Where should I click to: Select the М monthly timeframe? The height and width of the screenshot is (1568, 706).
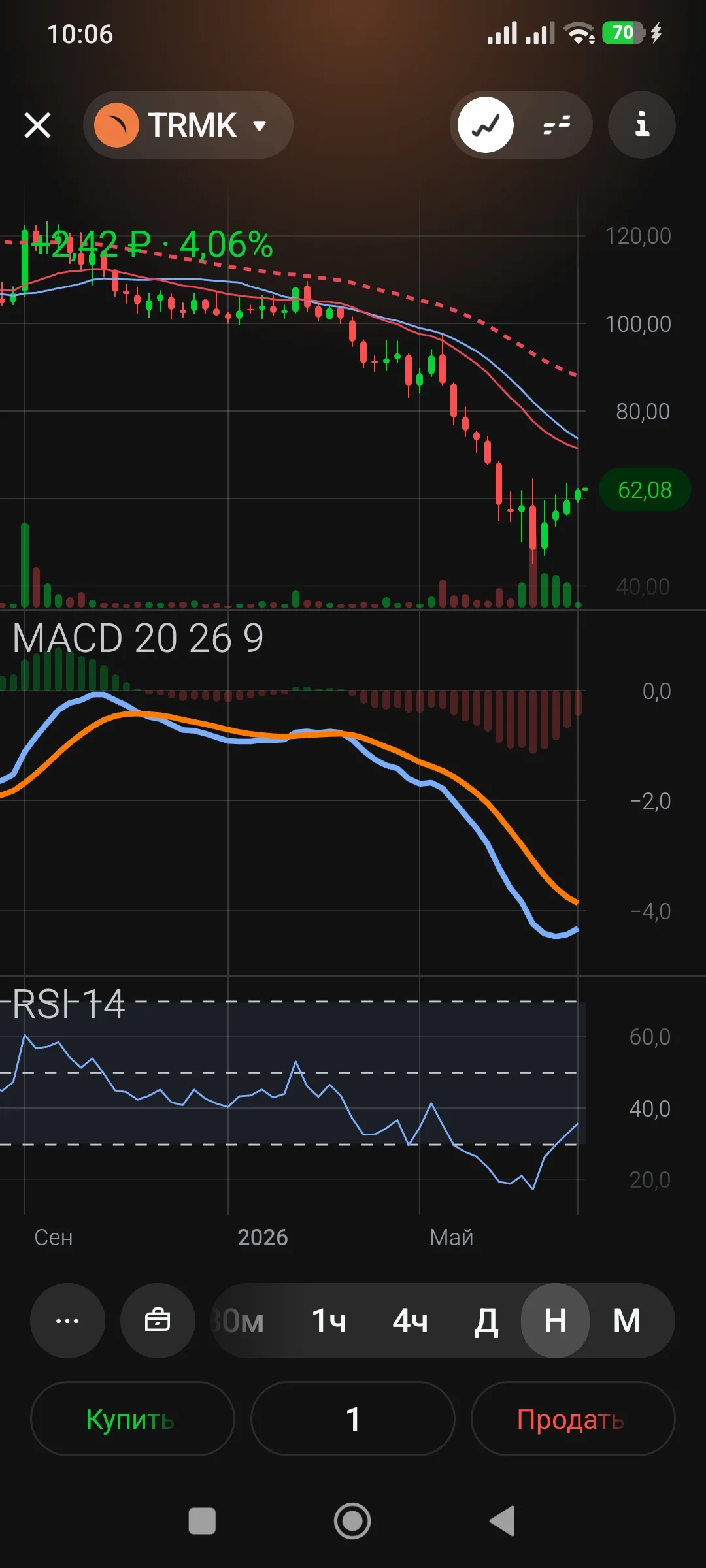(627, 1321)
